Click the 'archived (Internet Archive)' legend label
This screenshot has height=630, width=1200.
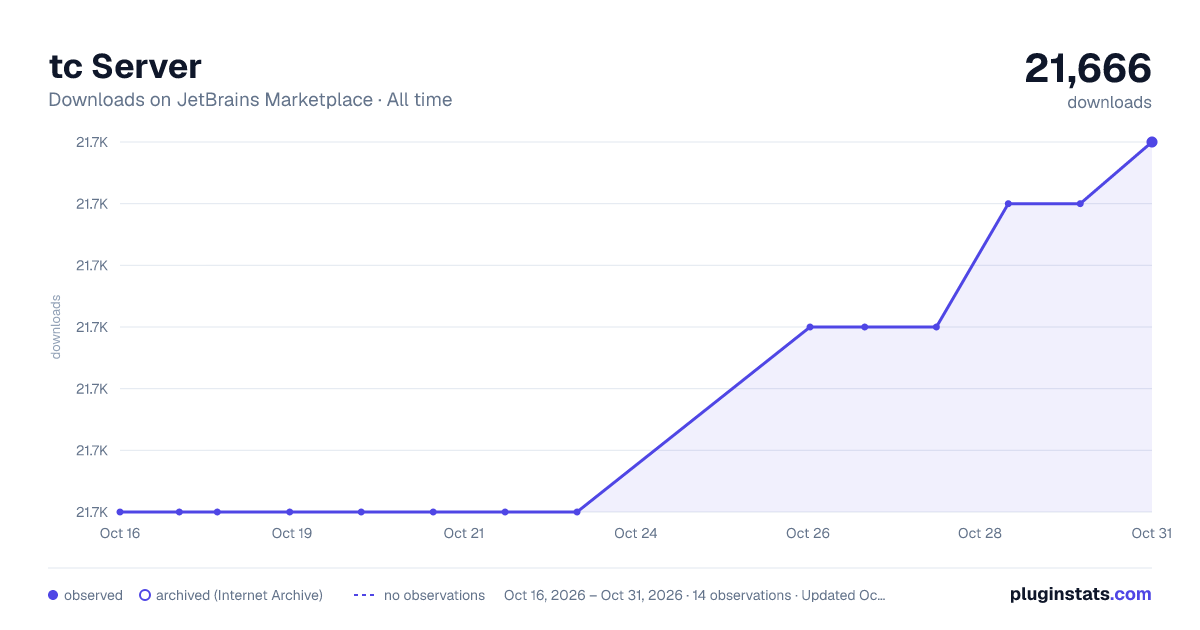pyautogui.click(x=239, y=595)
